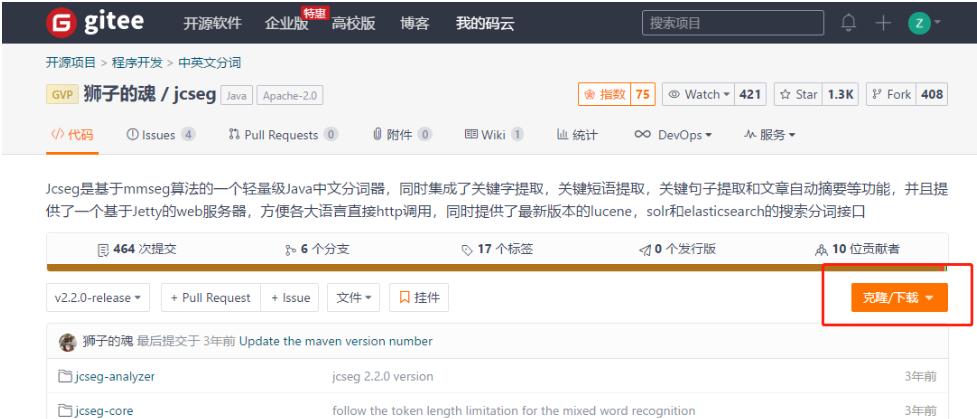Image resolution: width=977 pixels, height=419 pixels.
Task: Select the 代码 tab
Action: click(72, 135)
